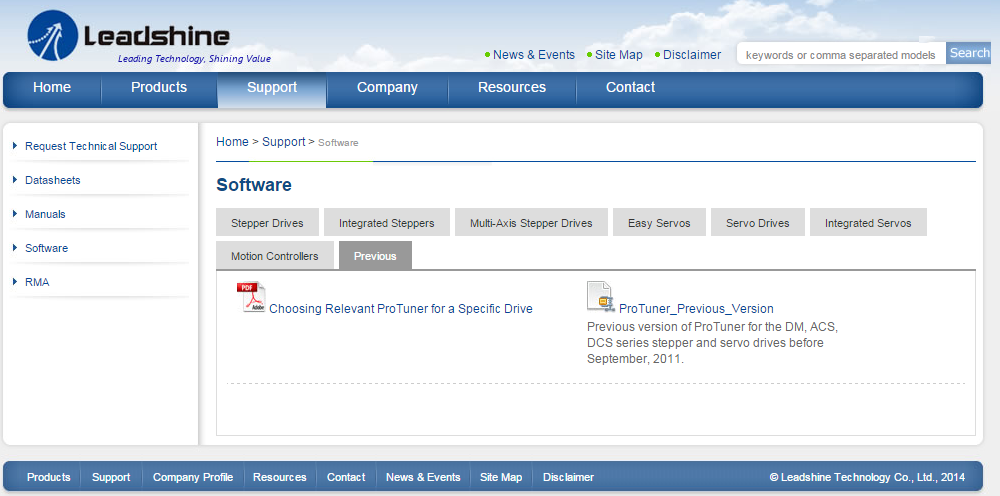Open Request Technical Support in sidebar

coord(91,146)
